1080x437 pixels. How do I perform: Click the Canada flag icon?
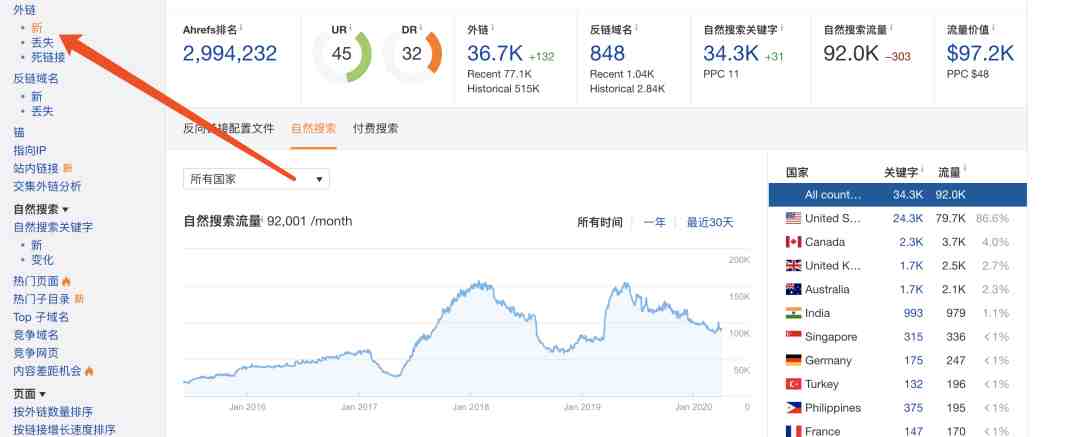[793, 242]
